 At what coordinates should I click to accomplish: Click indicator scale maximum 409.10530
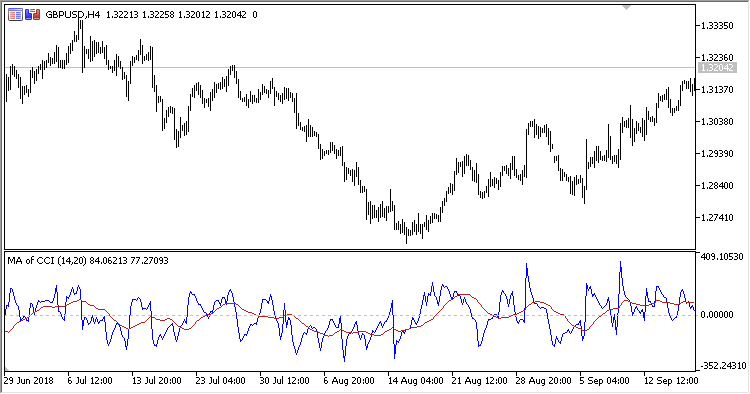pyautogui.click(x=722, y=257)
